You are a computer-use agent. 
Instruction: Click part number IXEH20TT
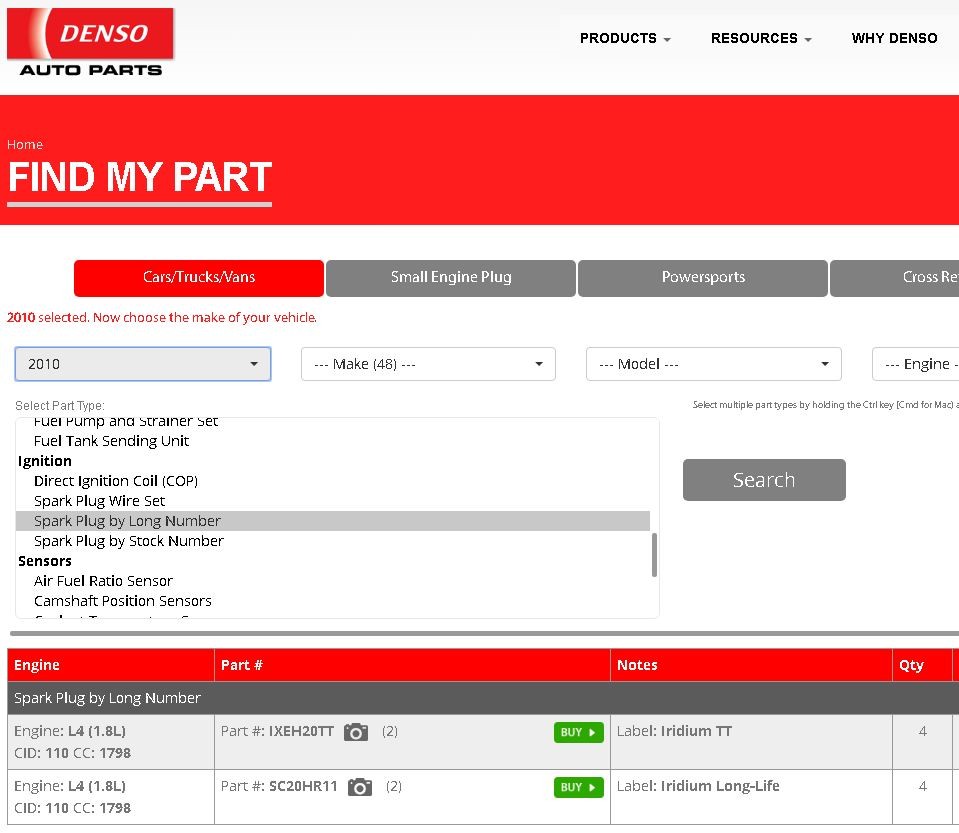302,731
